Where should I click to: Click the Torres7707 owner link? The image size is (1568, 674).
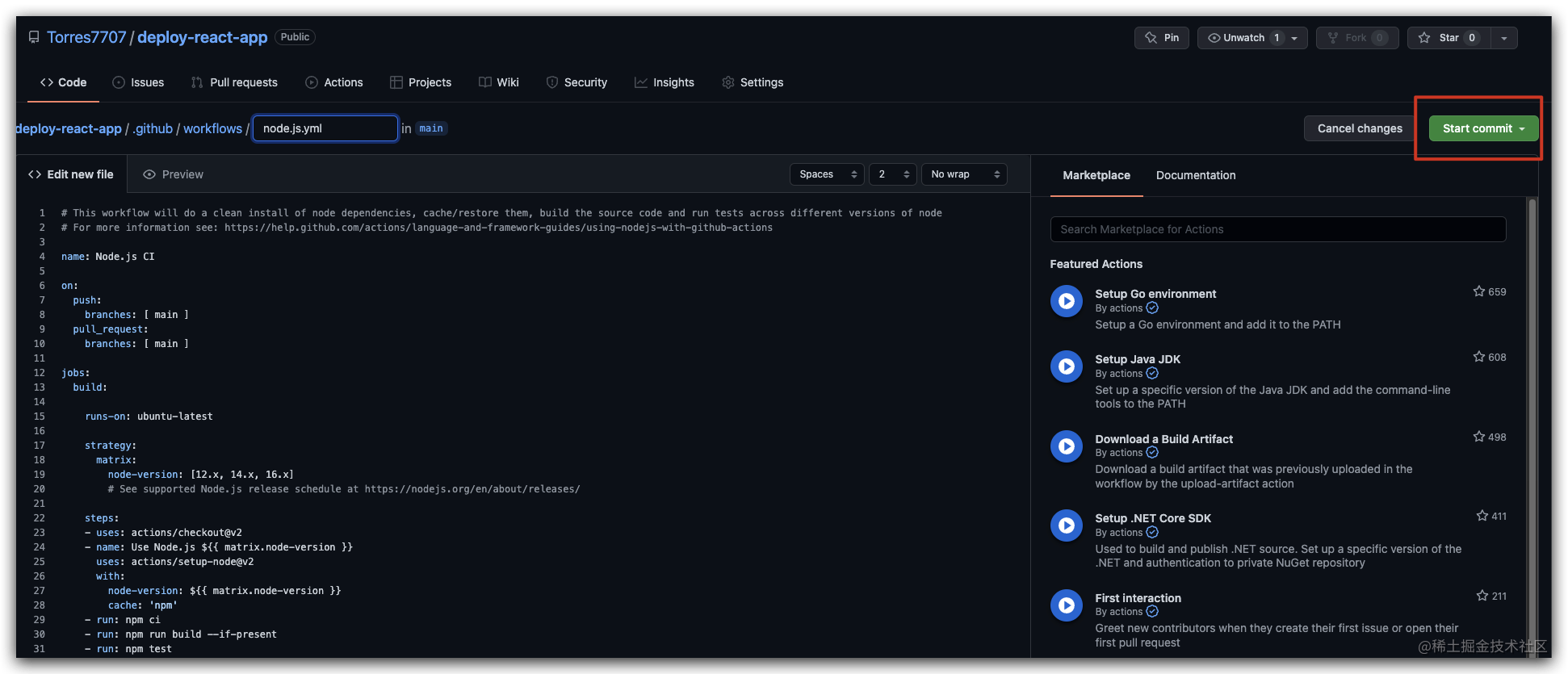(86, 37)
